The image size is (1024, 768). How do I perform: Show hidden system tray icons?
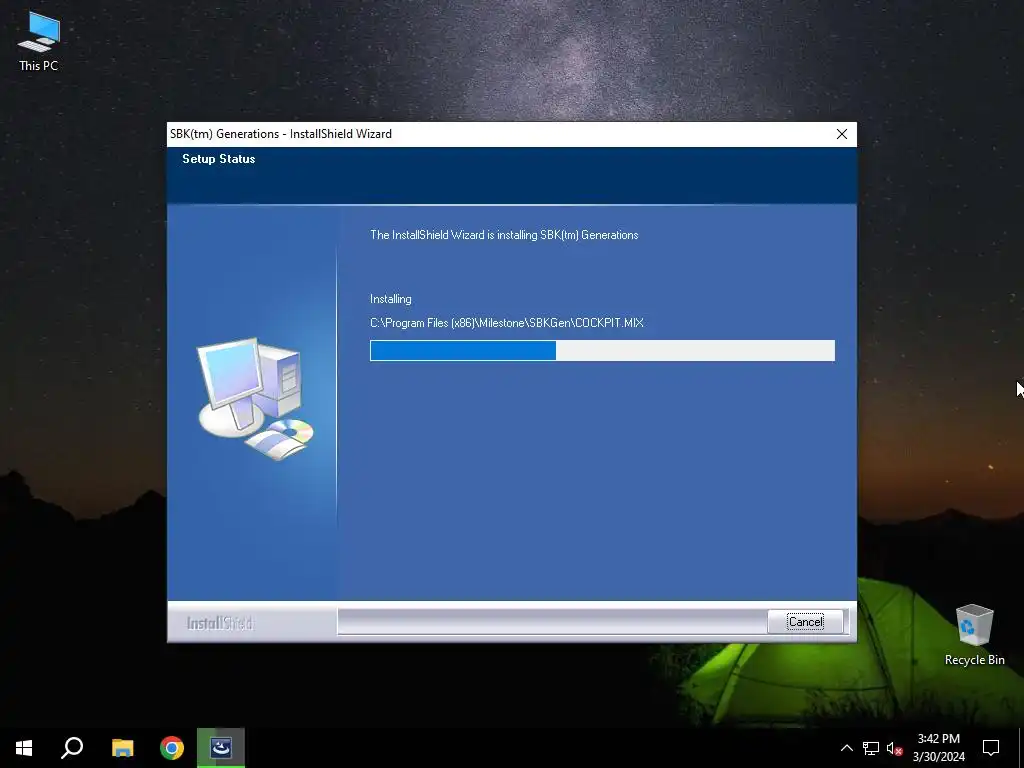[846, 748]
